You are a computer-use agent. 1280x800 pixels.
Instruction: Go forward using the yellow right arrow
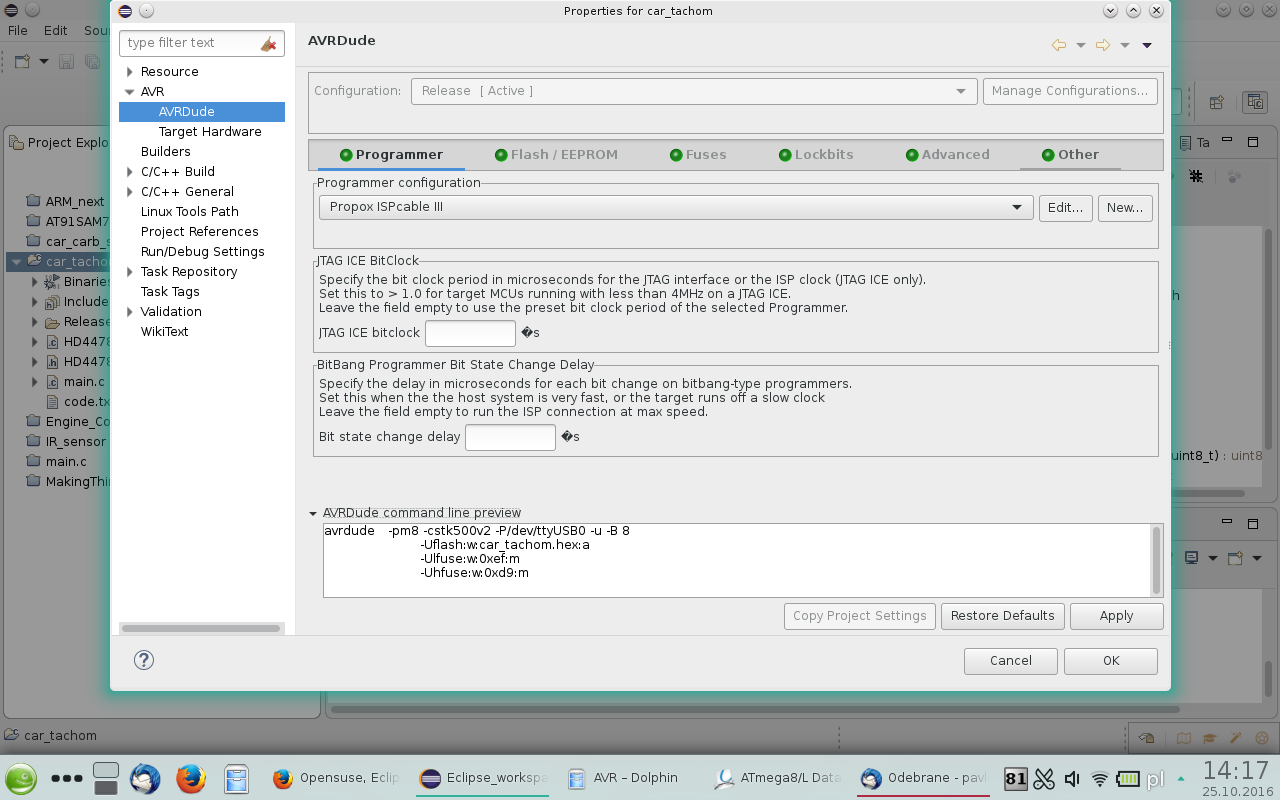pos(1103,45)
